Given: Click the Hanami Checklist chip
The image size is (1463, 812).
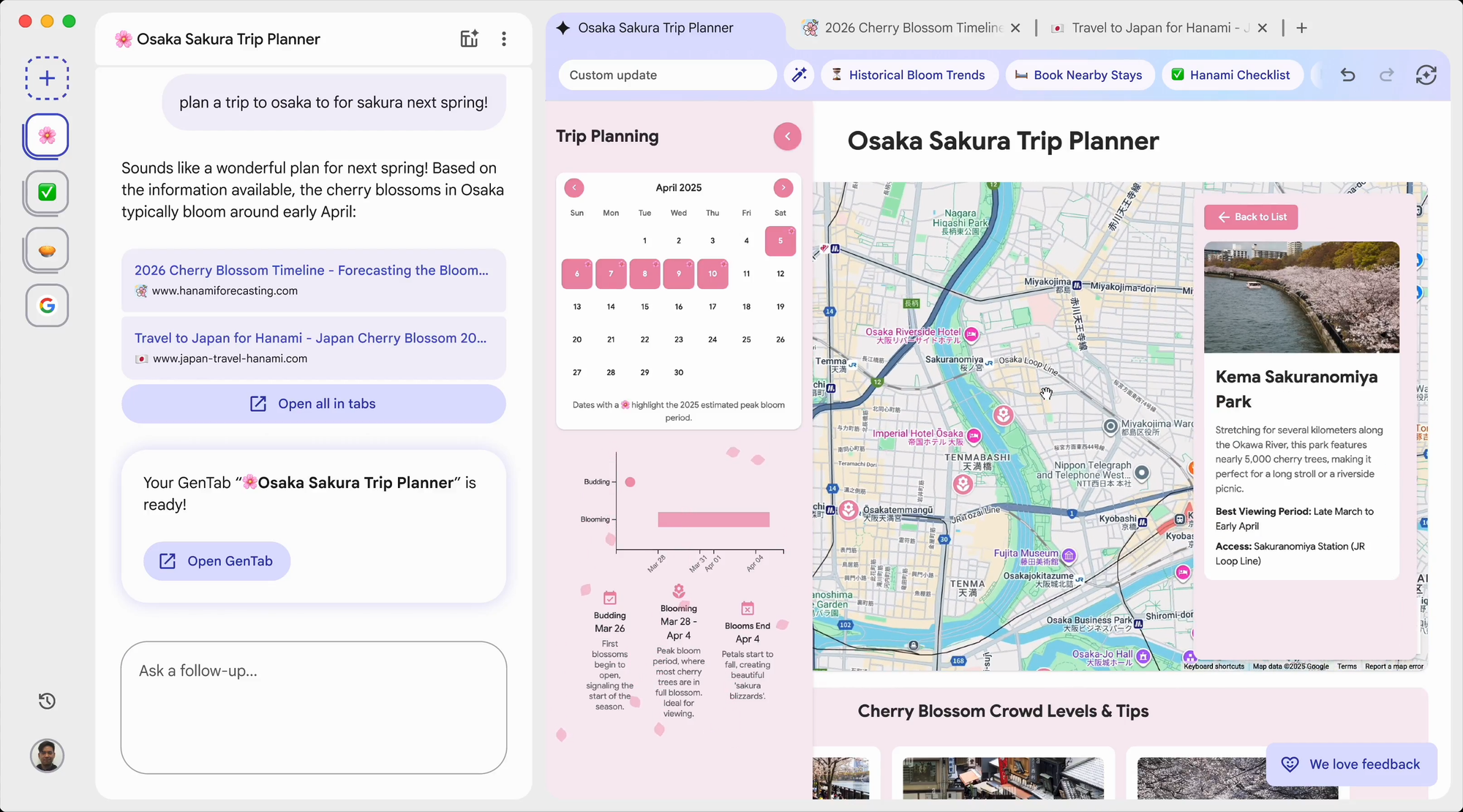Looking at the screenshot, I should click(1231, 75).
